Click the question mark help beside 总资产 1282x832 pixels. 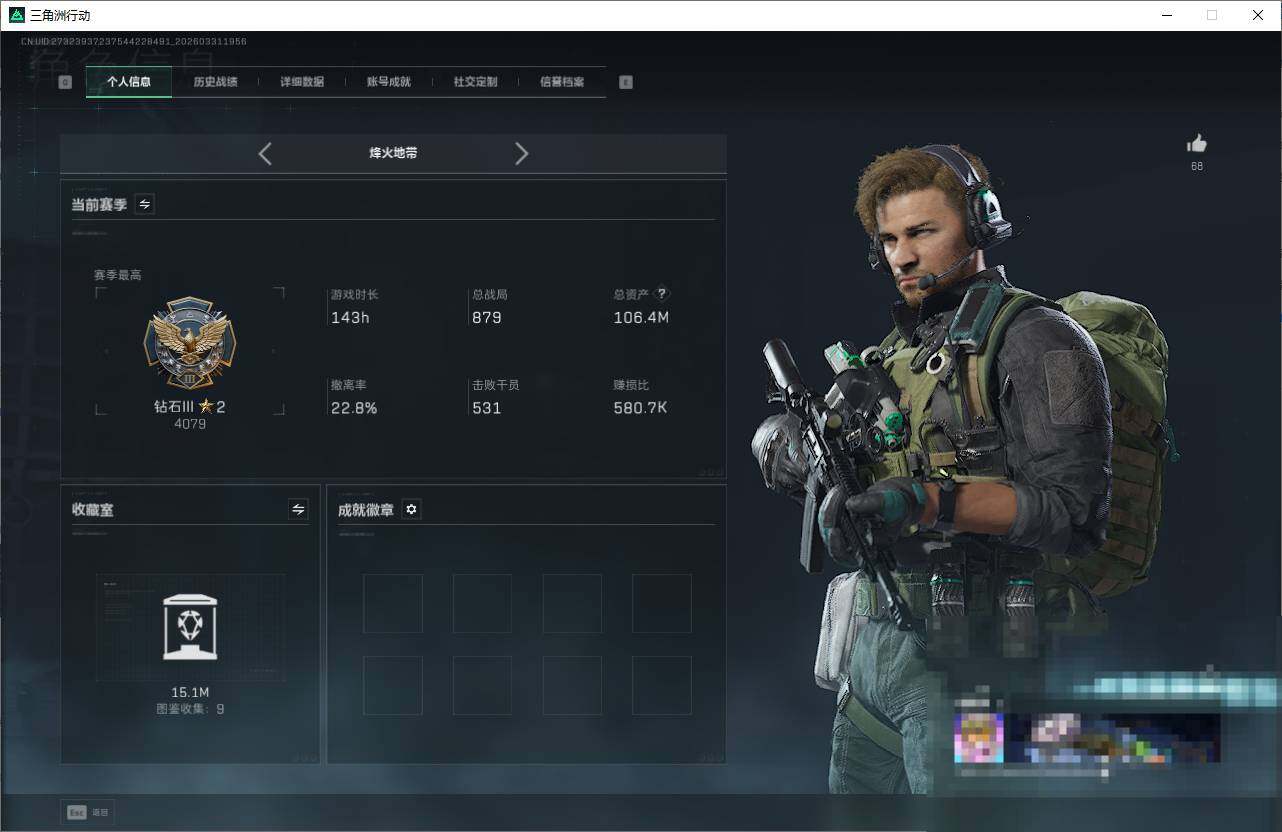point(661,294)
